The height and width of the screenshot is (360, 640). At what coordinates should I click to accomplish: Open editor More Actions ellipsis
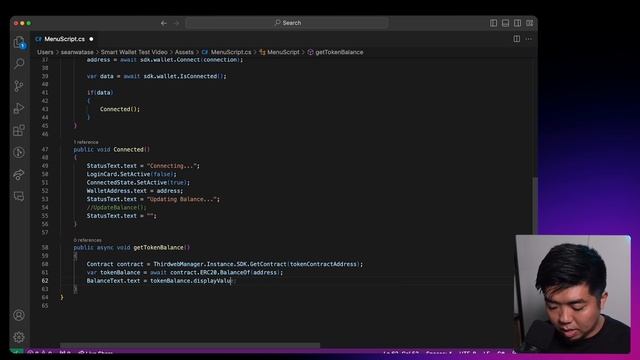(529, 39)
